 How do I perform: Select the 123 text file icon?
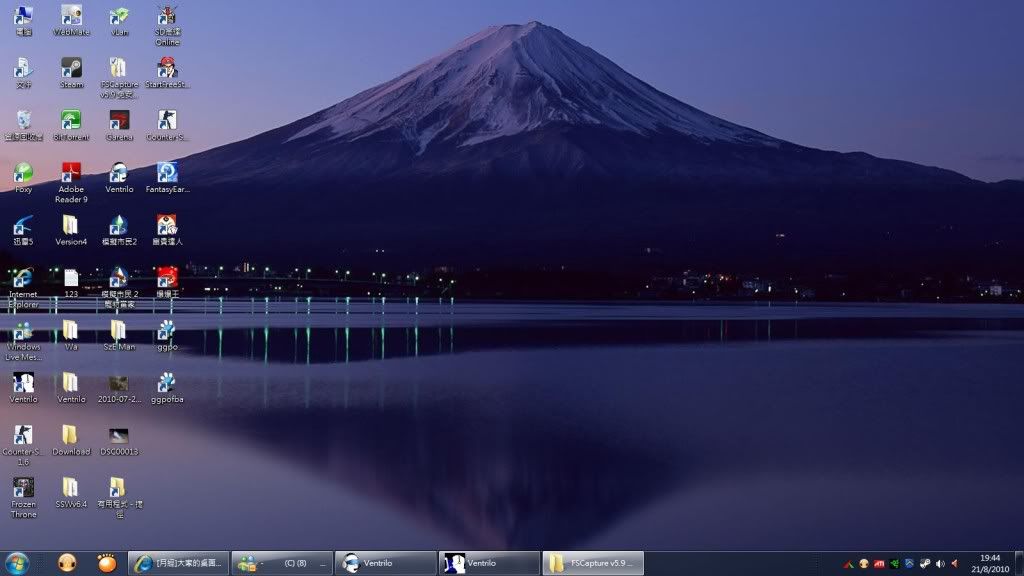71,278
